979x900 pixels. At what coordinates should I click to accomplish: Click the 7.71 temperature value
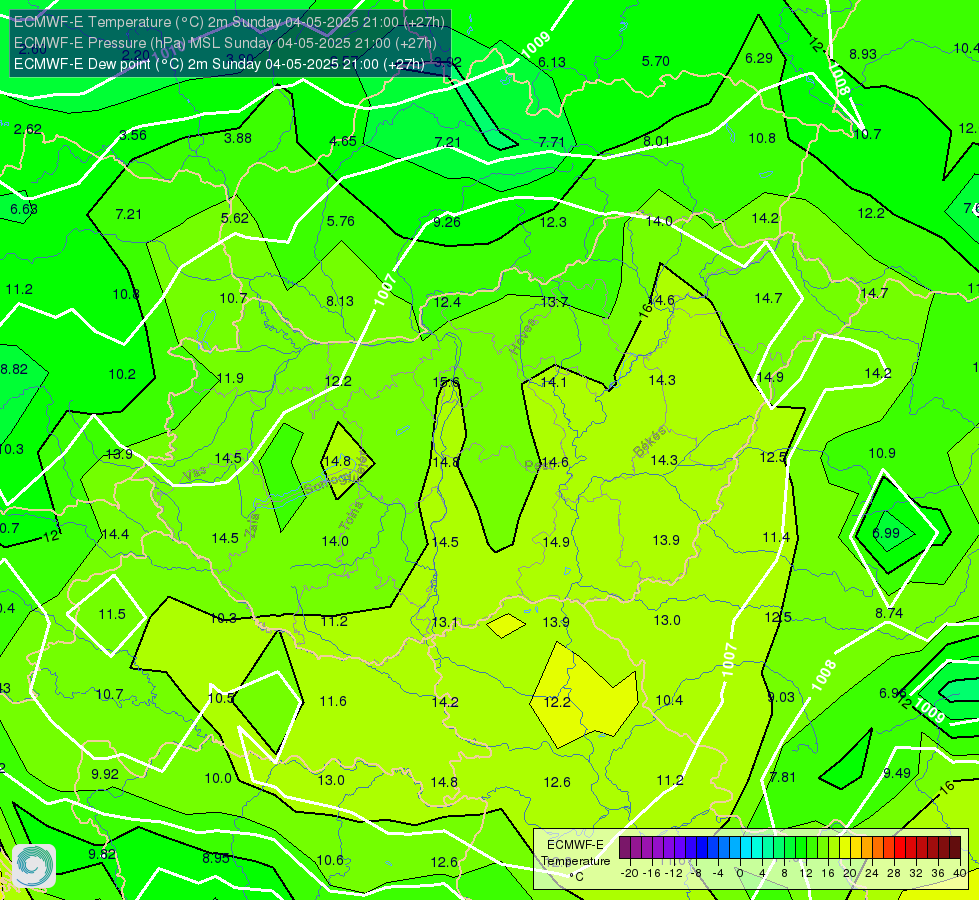pos(552,142)
